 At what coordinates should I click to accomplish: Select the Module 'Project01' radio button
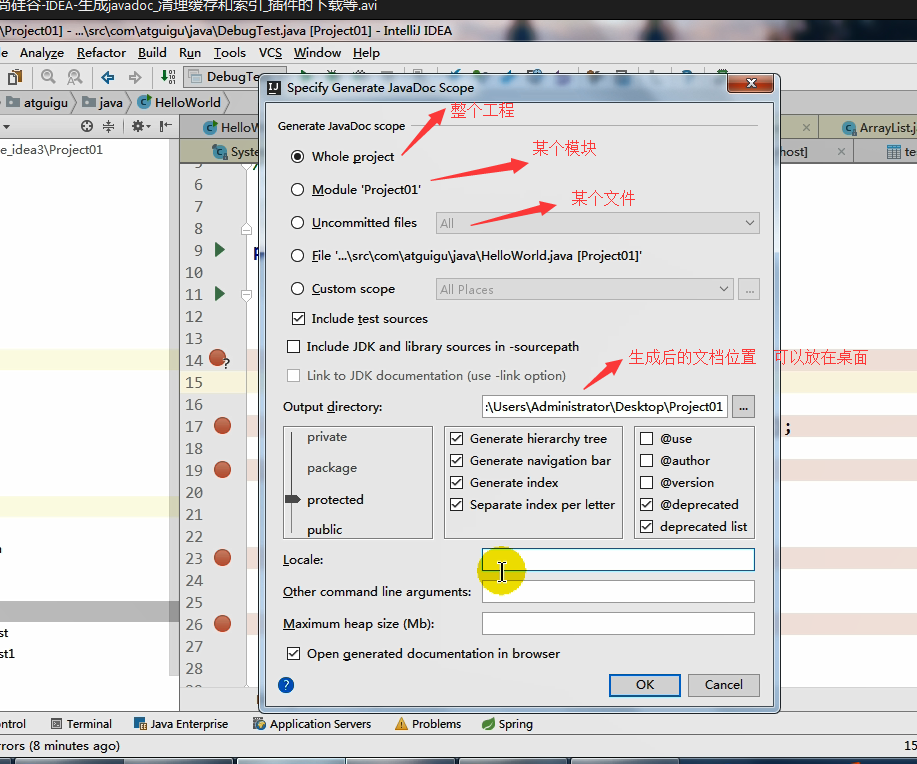tap(298, 190)
